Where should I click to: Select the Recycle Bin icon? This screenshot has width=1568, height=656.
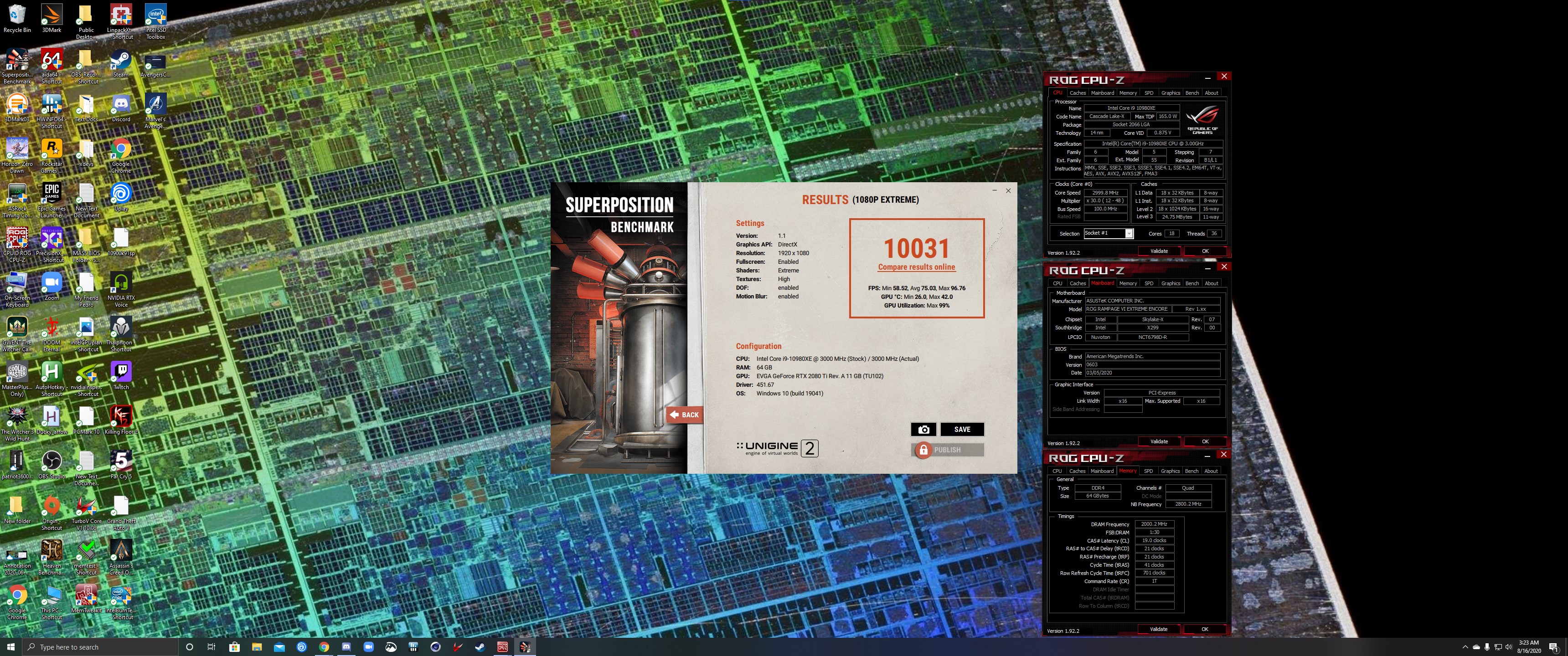[x=17, y=18]
